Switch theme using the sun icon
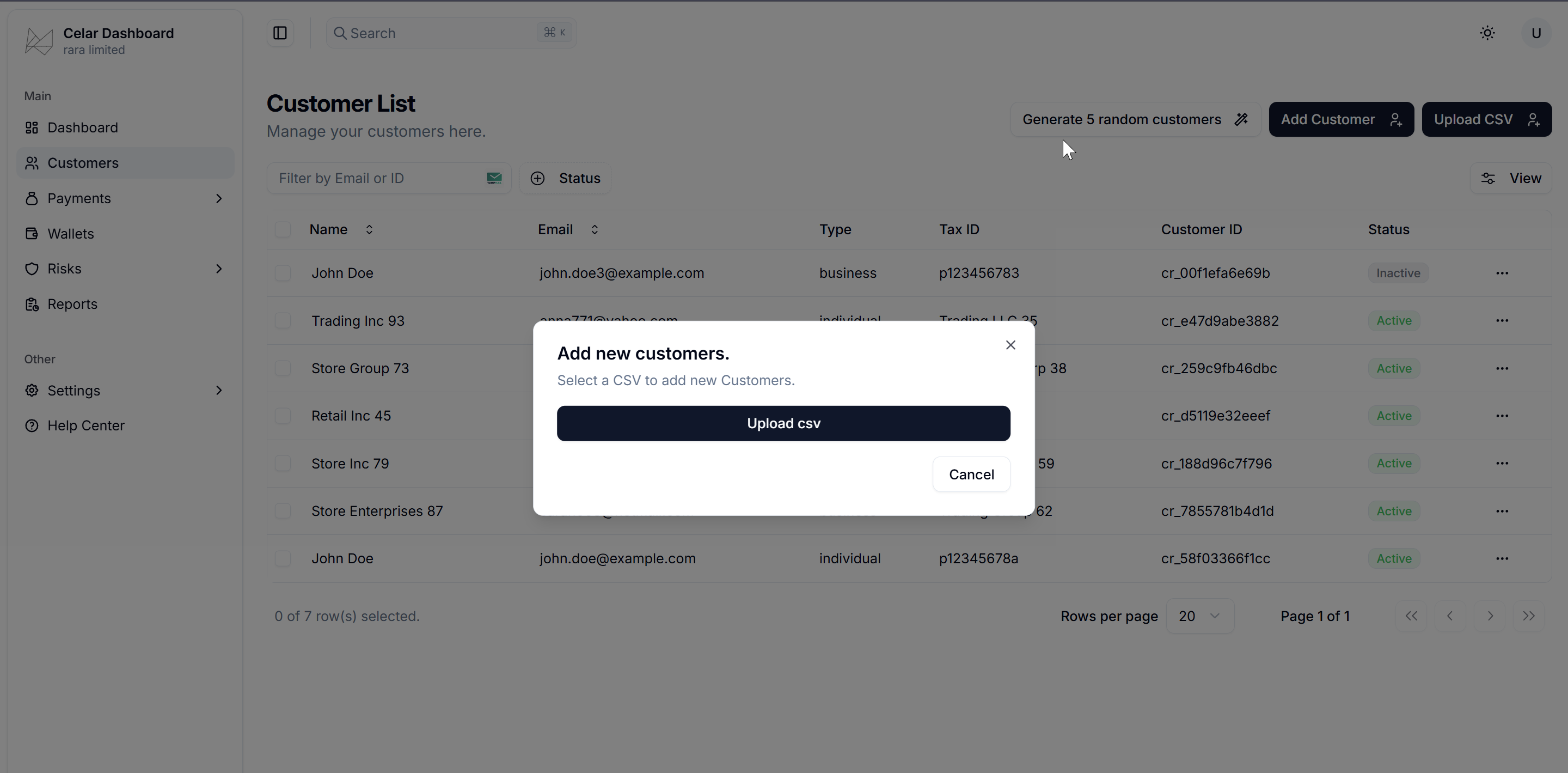The width and height of the screenshot is (1568, 773). click(1487, 33)
